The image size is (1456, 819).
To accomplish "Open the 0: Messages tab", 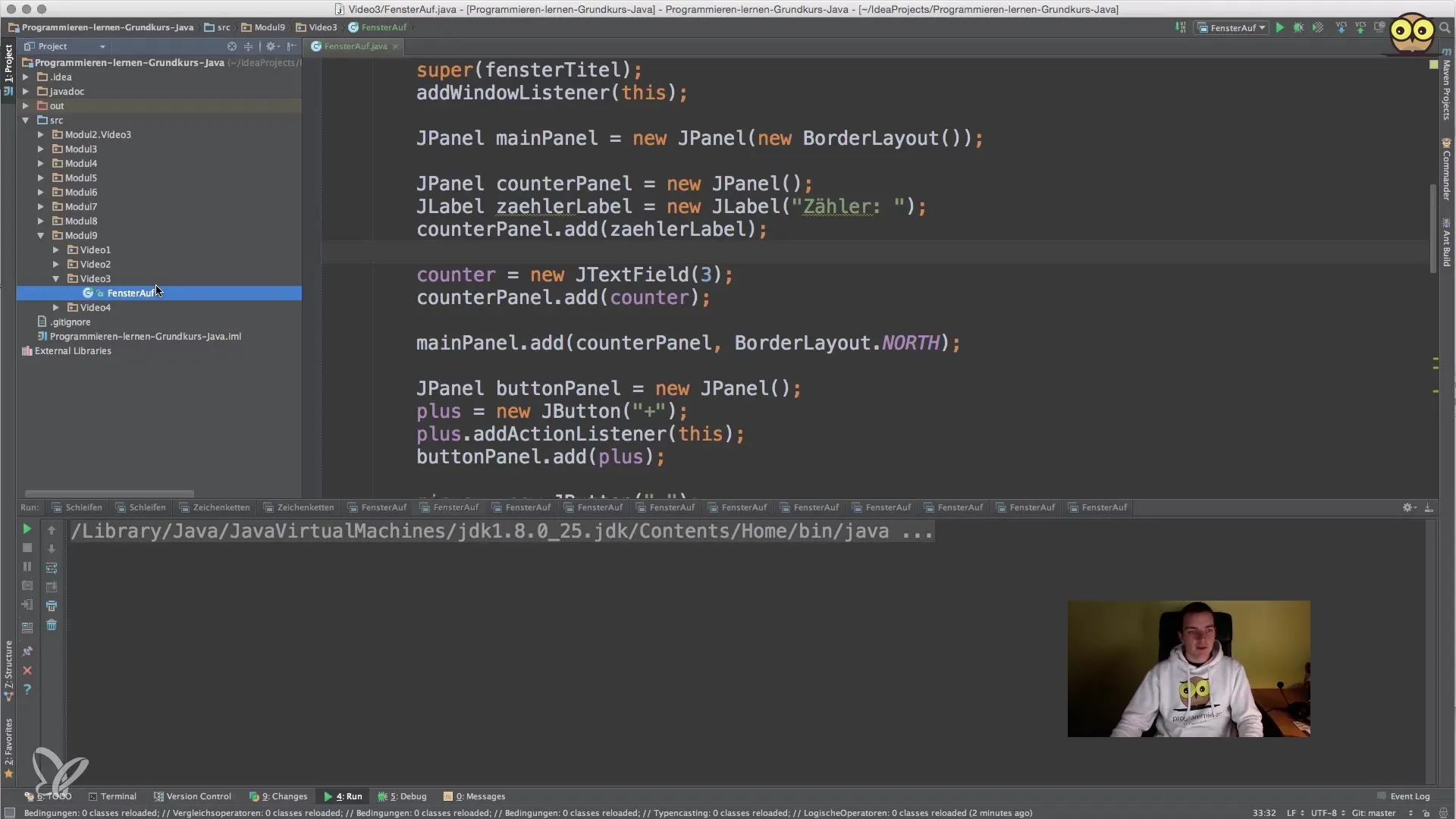I will [475, 796].
